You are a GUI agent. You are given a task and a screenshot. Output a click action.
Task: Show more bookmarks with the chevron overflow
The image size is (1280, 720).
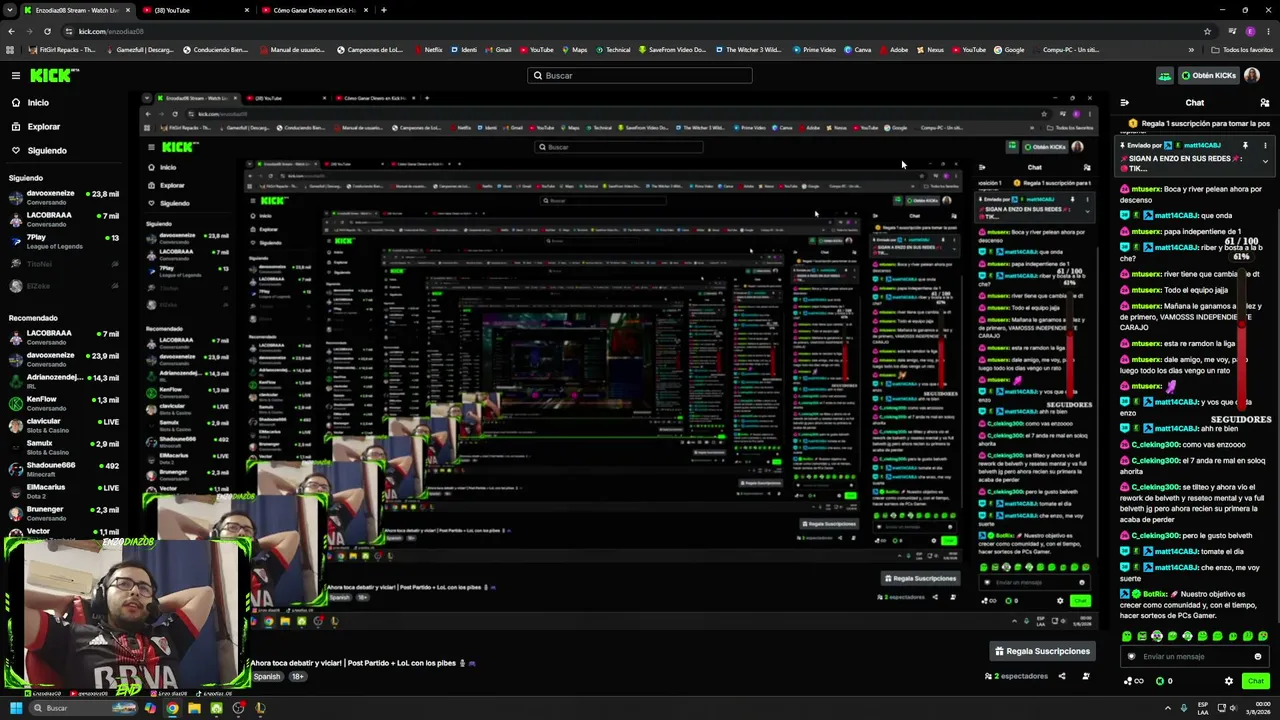tap(1191, 50)
